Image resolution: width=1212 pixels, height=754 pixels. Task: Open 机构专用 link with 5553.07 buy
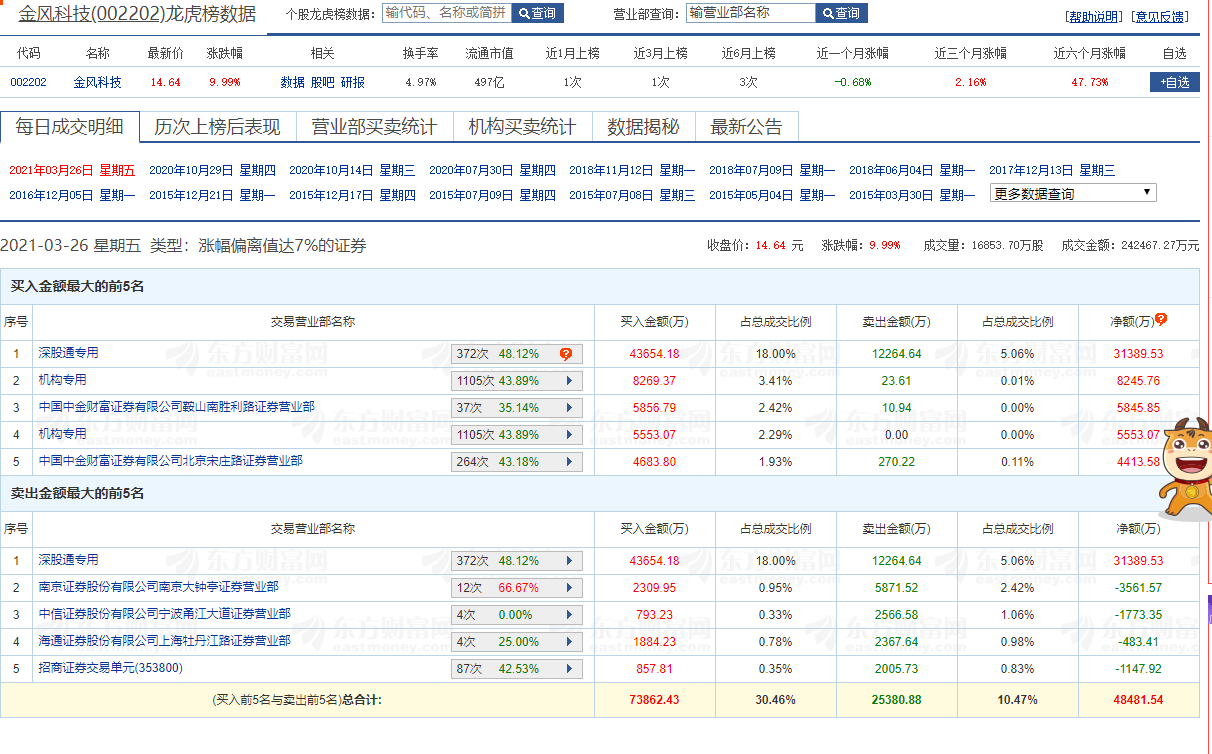click(62, 434)
